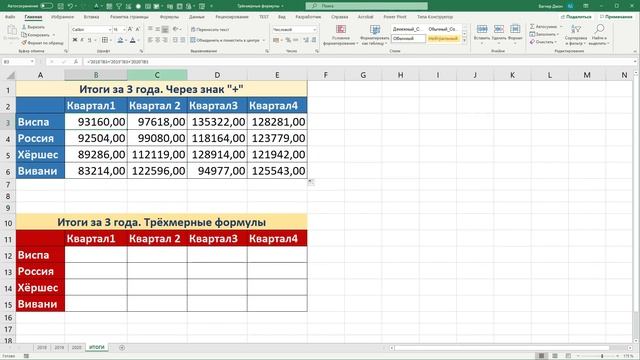This screenshot has width=640, height=360.
Task: Increase font size with large A icon
Action: coord(130,29)
